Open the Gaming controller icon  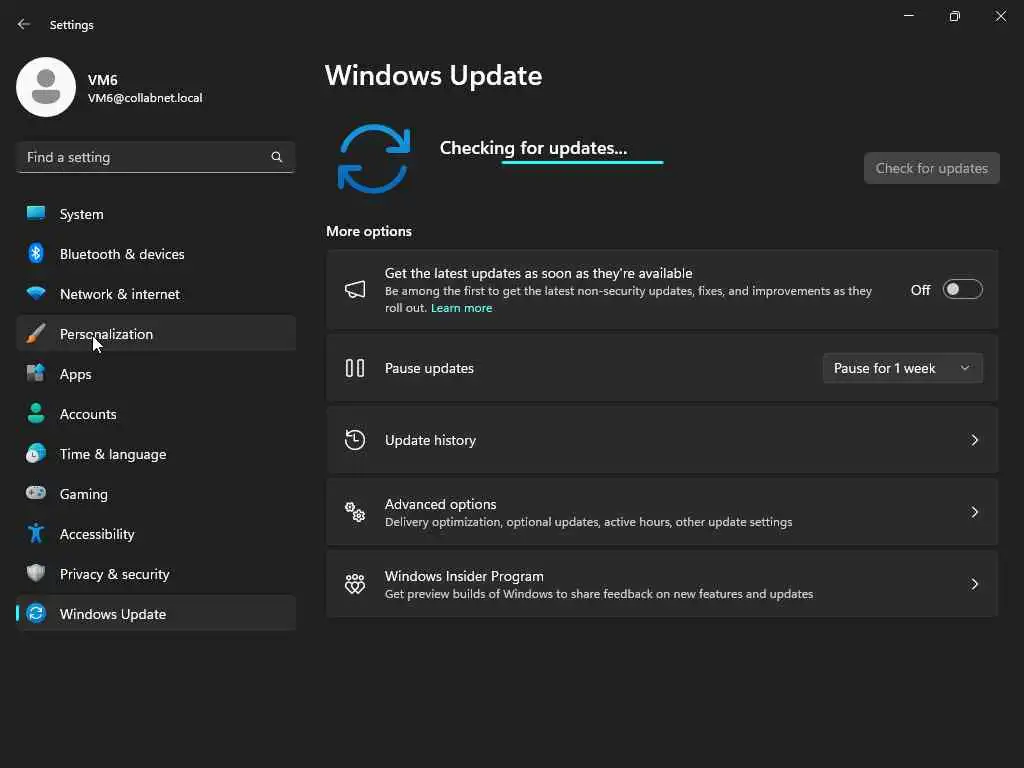pyautogui.click(x=36, y=494)
